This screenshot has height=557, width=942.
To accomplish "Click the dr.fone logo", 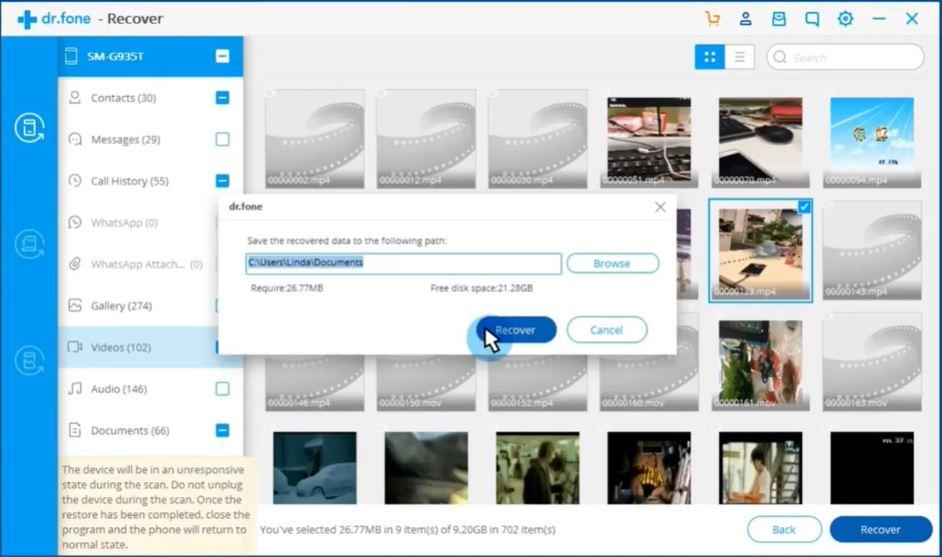I will click(54, 19).
